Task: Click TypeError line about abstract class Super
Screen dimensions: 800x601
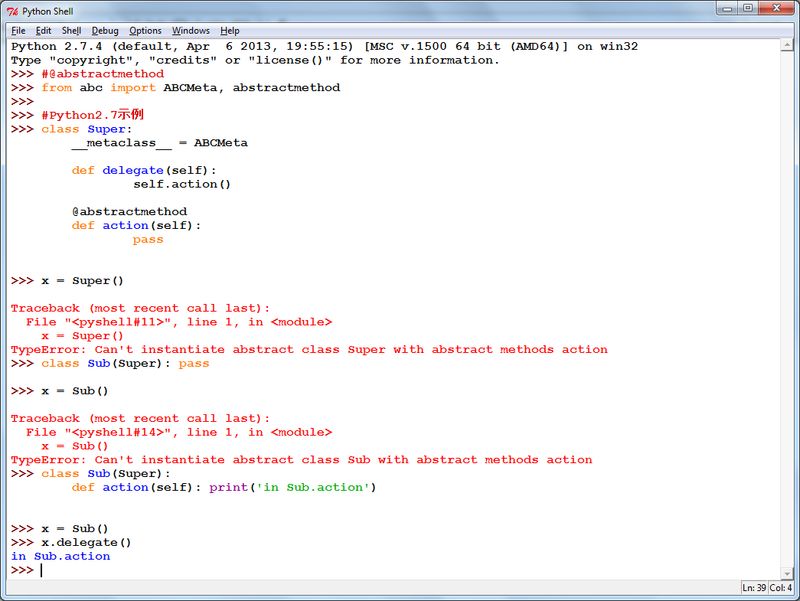Action: [309, 349]
